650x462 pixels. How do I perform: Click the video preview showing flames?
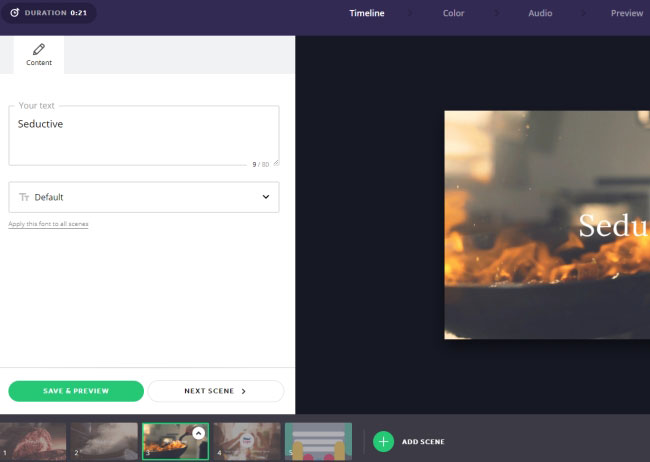pos(547,225)
